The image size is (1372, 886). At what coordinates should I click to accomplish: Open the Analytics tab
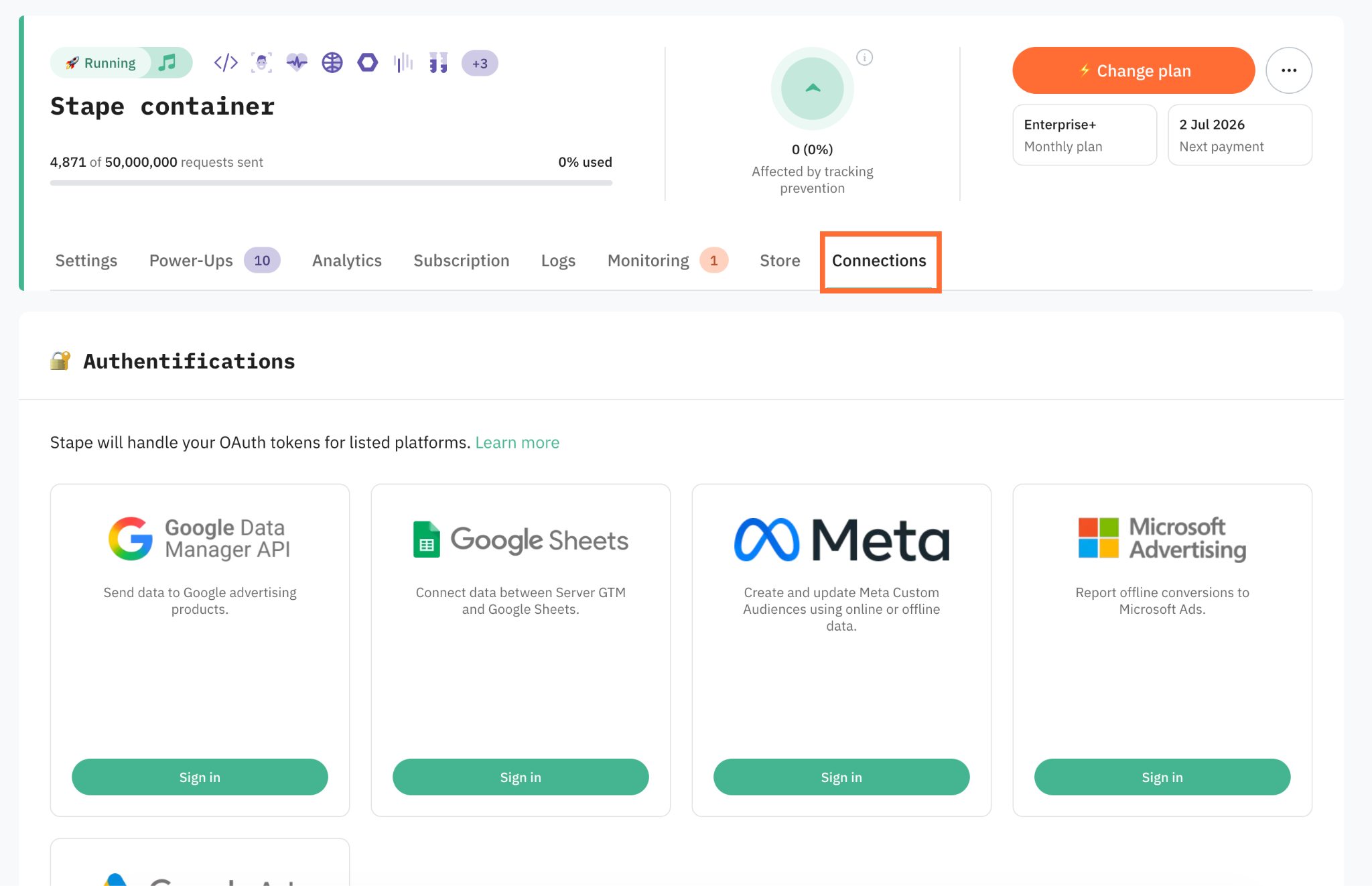pyautogui.click(x=347, y=261)
